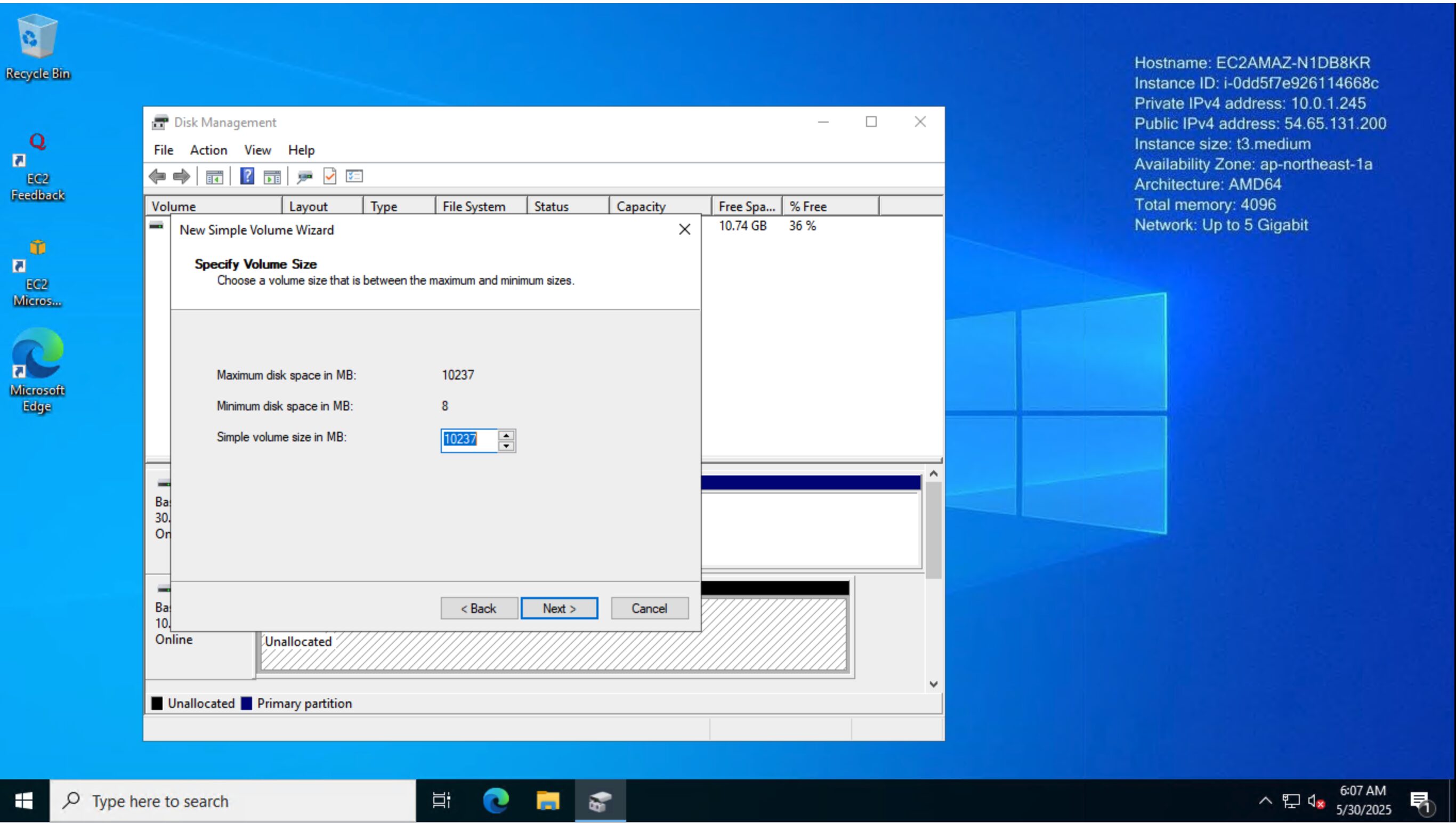Open the clock showing 6:07 AM
This screenshot has height=823, width=1456.
tap(1363, 801)
